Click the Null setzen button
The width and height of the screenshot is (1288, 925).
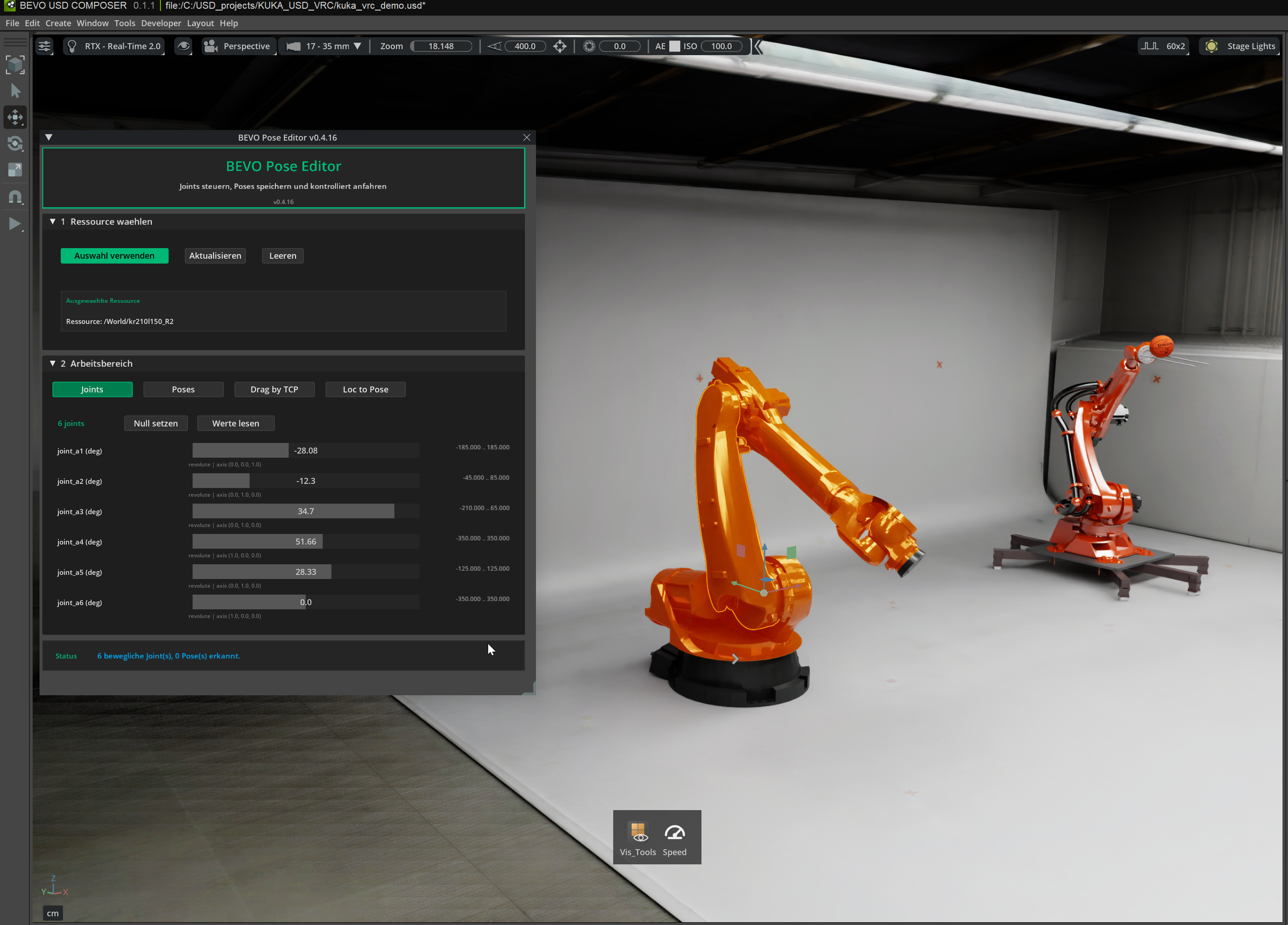coord(156,424)
